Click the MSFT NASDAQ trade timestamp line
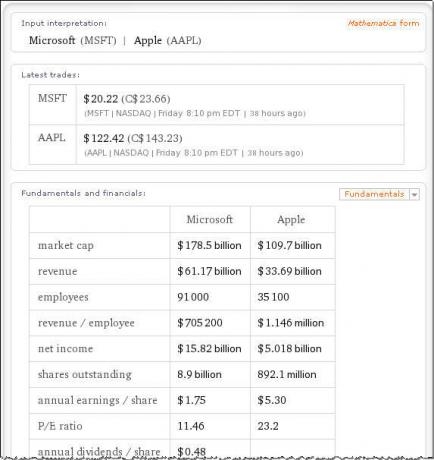The width and height of the screenshot is (434, 460). pos(195,113)
